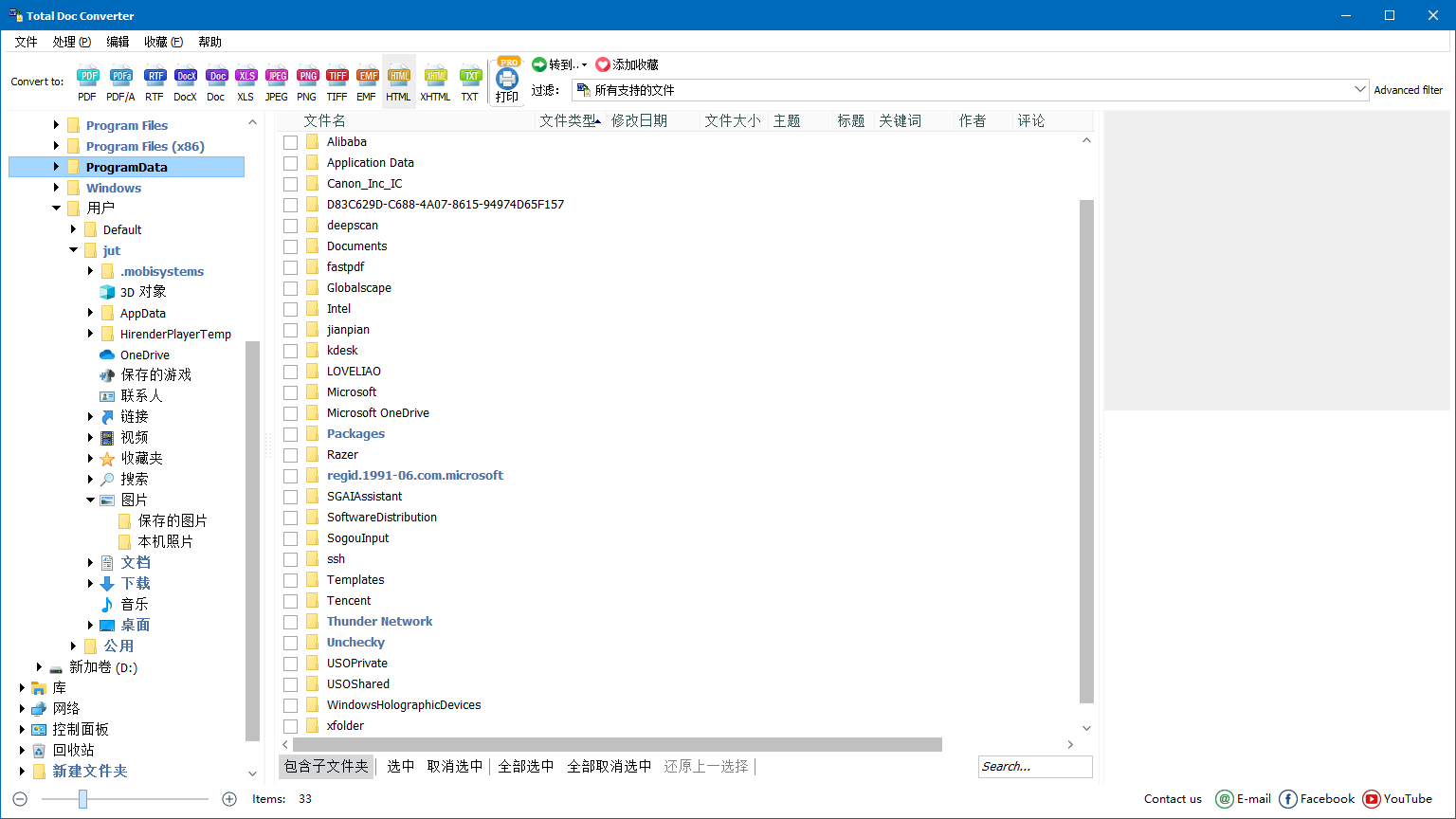Check the Intel folder checkbox
The height and width of the screenshot is (819, 1456).
(291, 309)
